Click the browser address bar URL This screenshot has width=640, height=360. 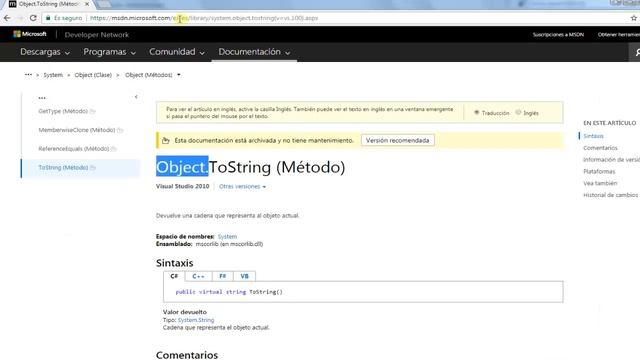pyautogui.click(x=204, y=18)
